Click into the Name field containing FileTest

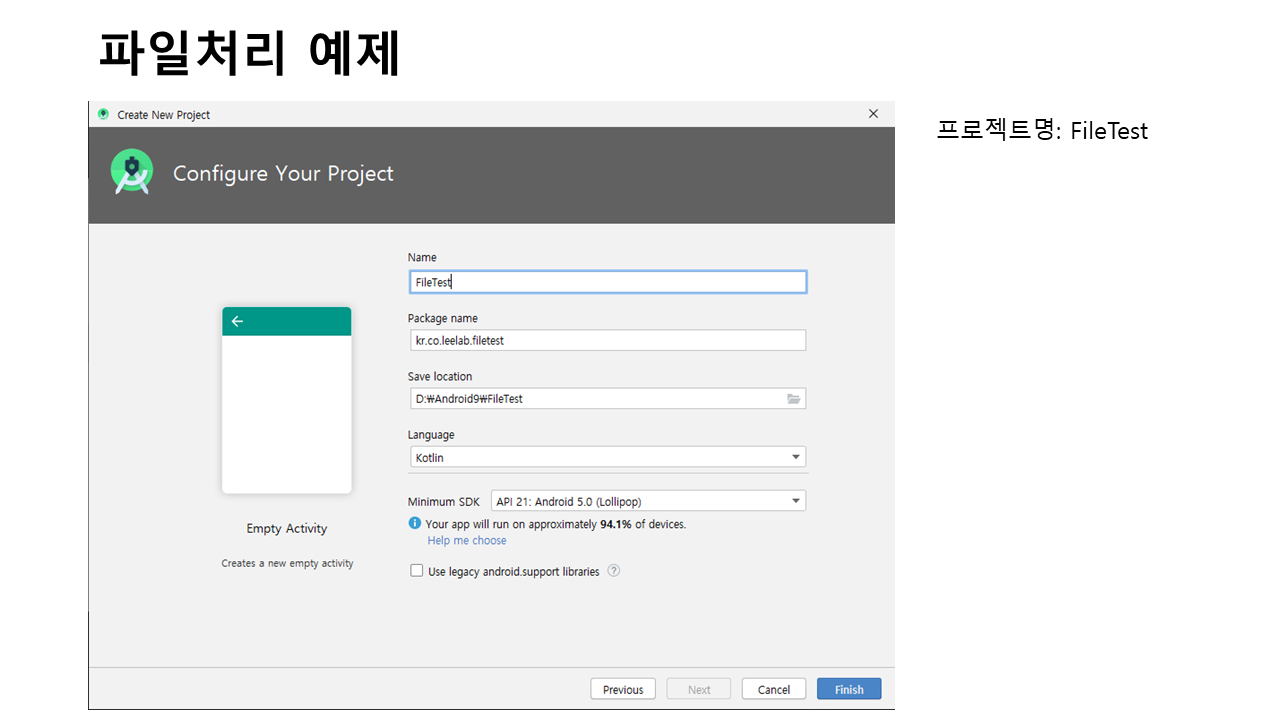tap(607, 282)
